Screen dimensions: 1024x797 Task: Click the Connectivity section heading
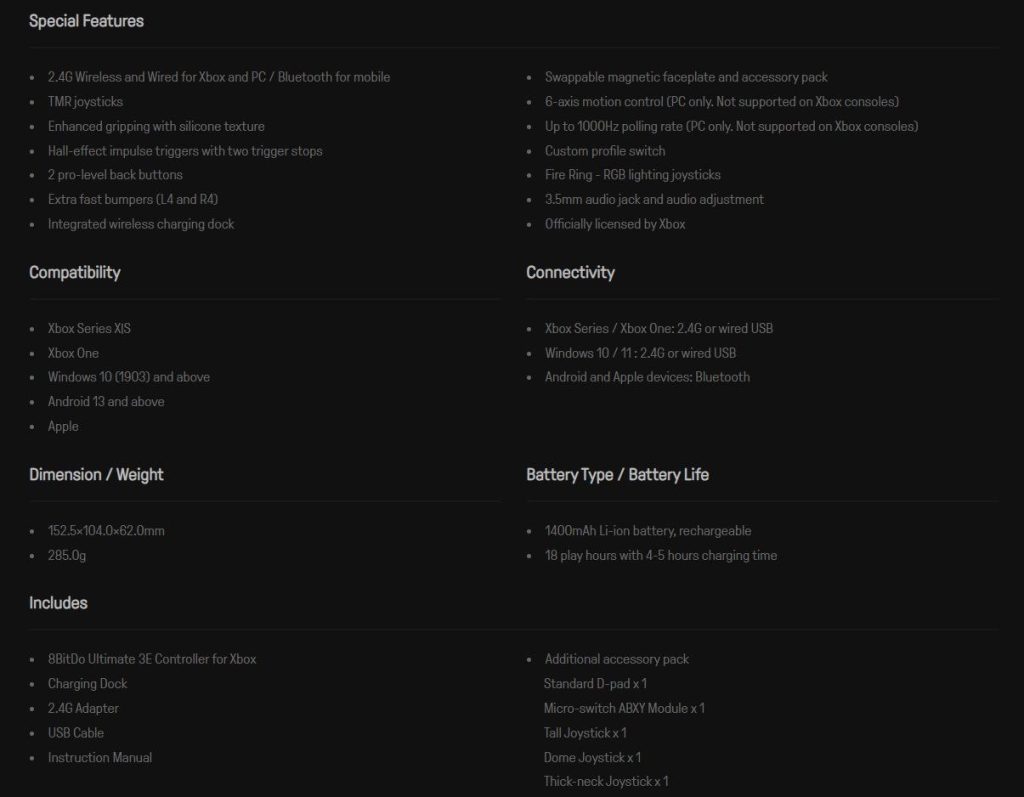click(x=570, y=273)
